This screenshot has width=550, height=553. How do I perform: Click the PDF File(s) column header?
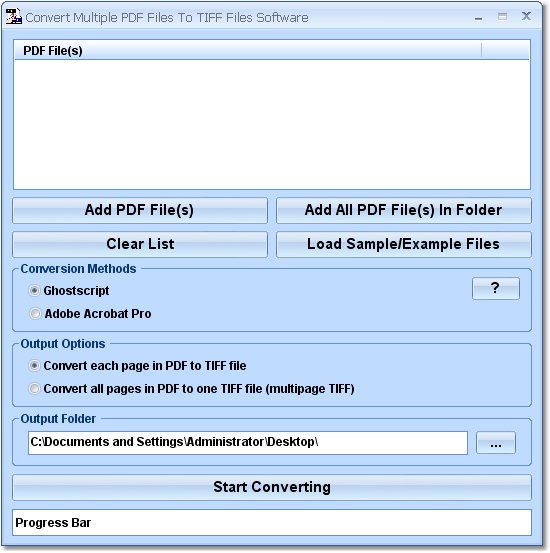click(248, 50)
